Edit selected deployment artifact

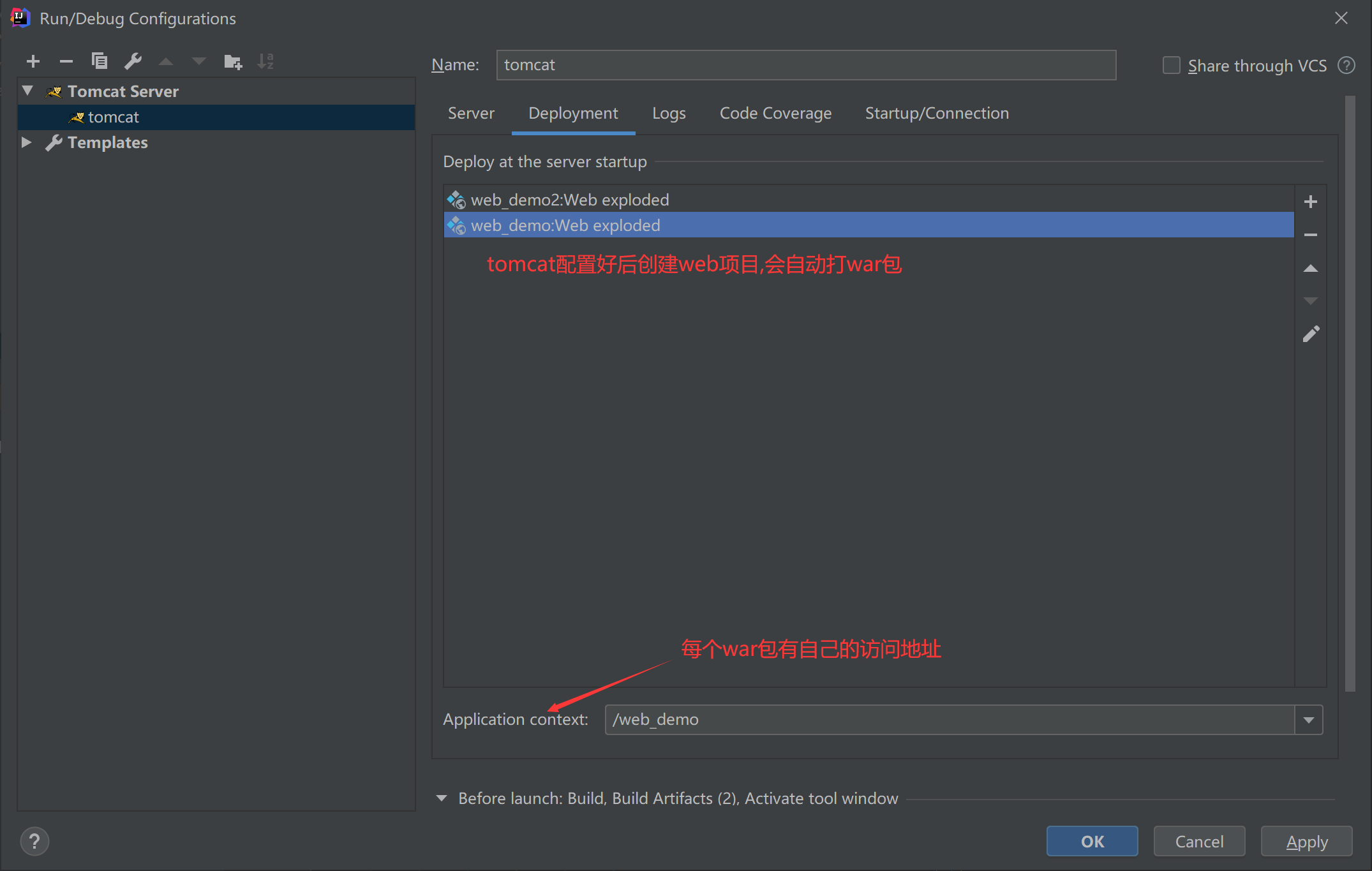(x=1311, y=334)
